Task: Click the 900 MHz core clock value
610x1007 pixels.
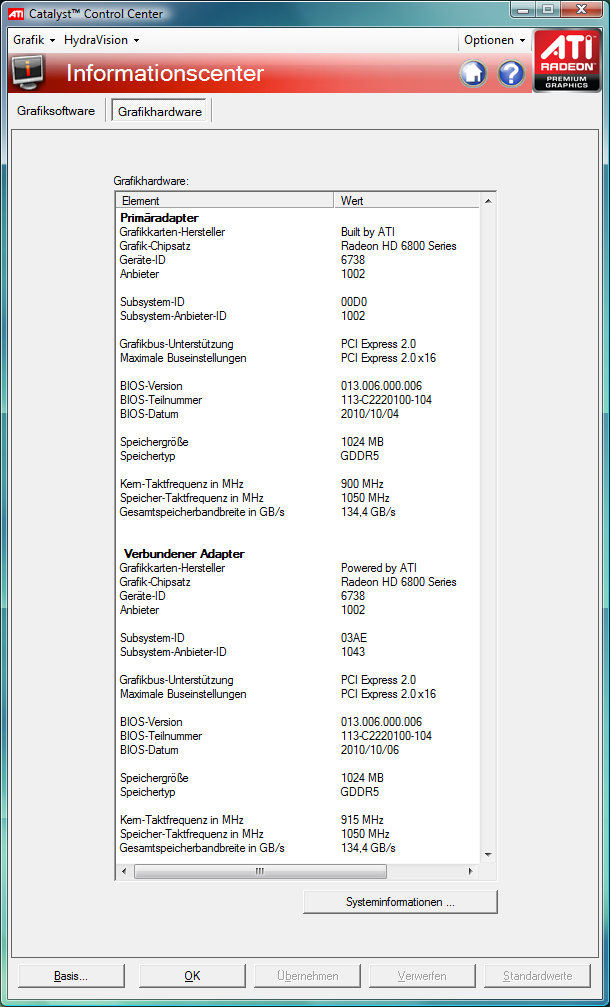Action: 362,484
